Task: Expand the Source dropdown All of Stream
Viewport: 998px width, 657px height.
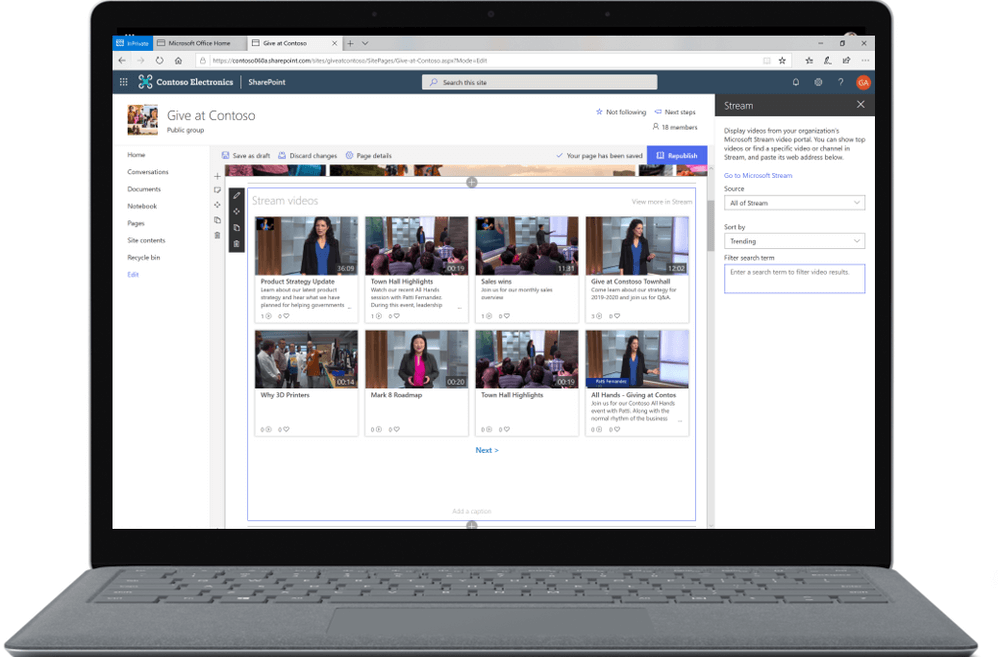Action: coord(794,203)
